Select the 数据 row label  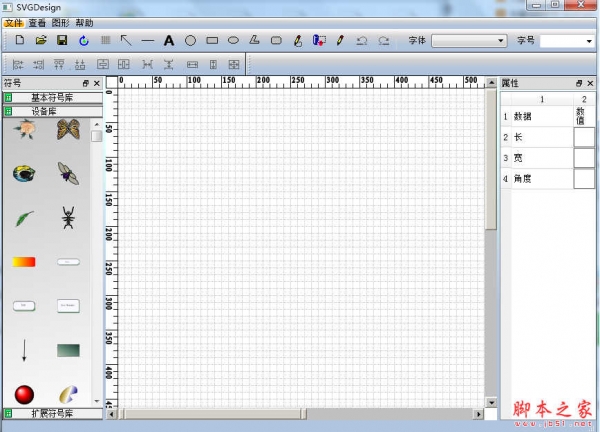pyautogui.click(x=523, y=116)
